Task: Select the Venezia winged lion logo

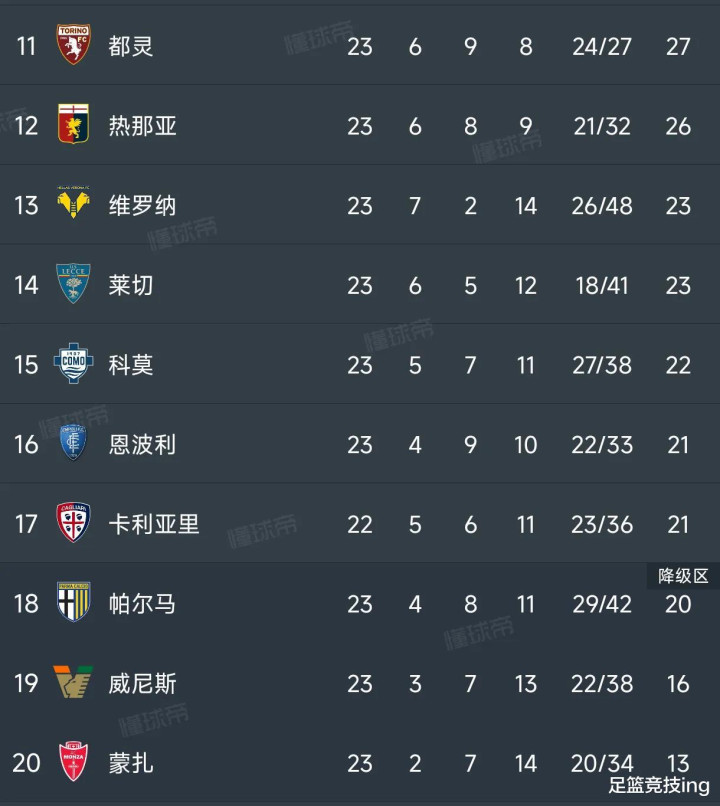Action: pyautogui.click(x=73, y=682)
